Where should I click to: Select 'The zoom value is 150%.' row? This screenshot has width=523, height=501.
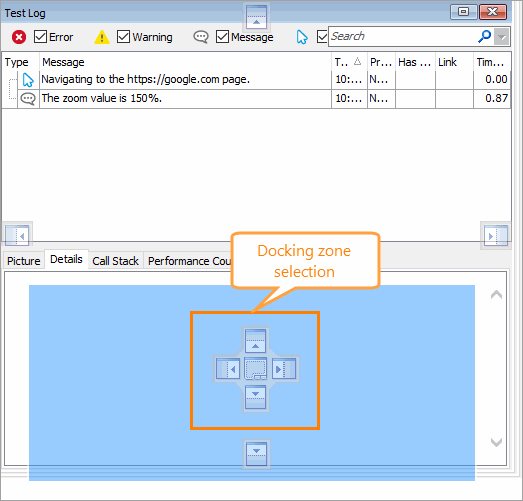(x=256, y=99)
